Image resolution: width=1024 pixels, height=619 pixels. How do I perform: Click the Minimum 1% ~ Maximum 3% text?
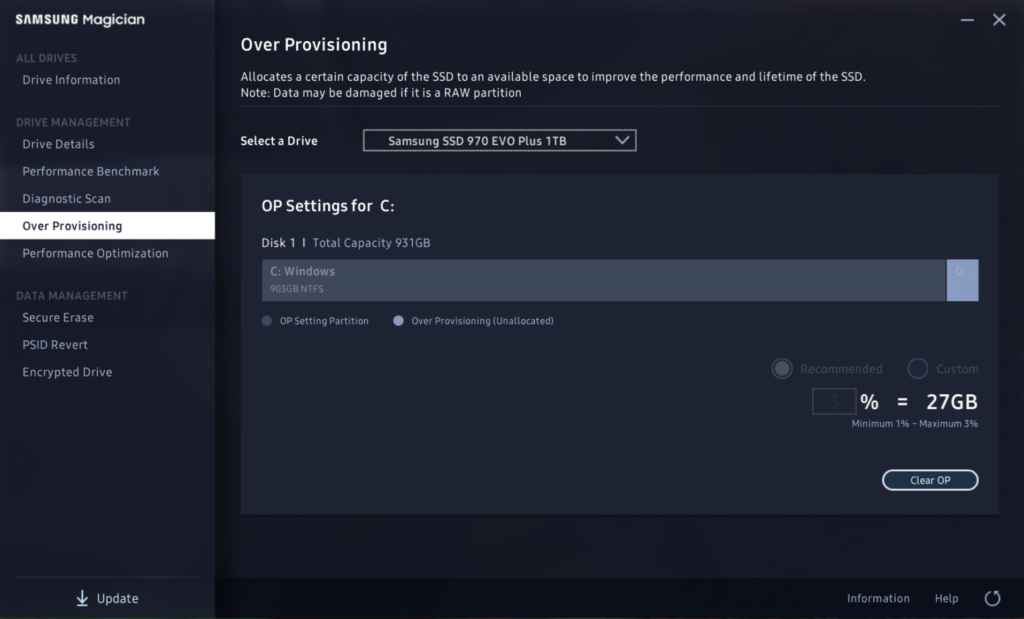point(914,424)
